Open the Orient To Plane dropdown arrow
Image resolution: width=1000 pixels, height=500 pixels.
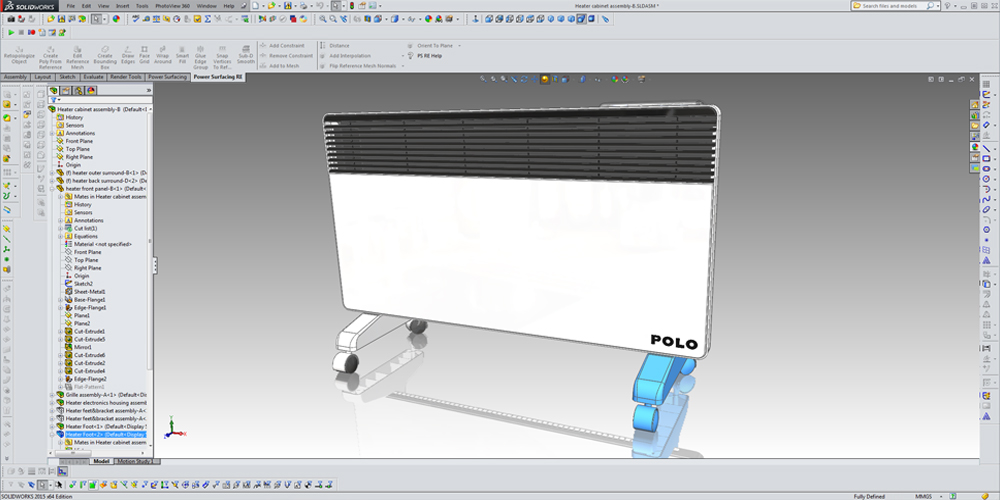(459, 46)
